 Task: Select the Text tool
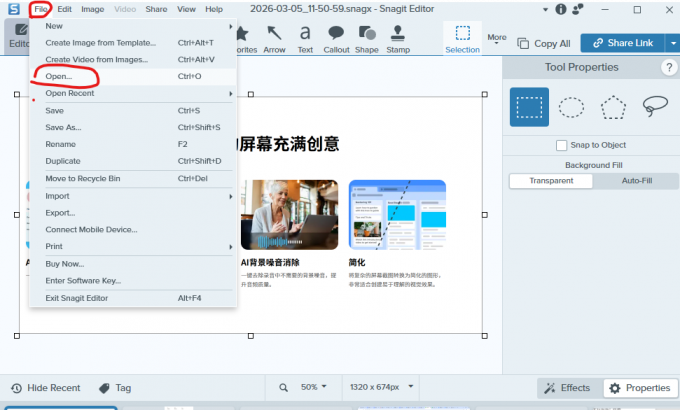pos(305,39)
